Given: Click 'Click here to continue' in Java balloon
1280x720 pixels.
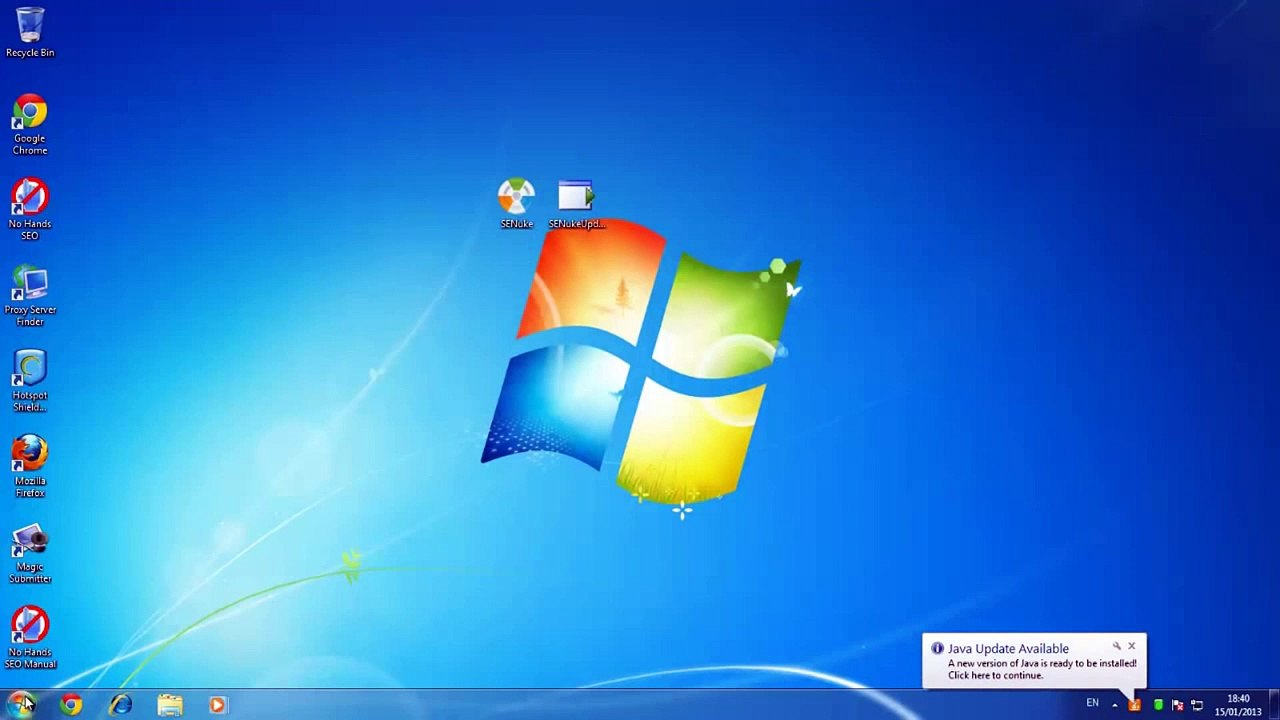Looking at the screenshot, I should (x=995, y=675).
